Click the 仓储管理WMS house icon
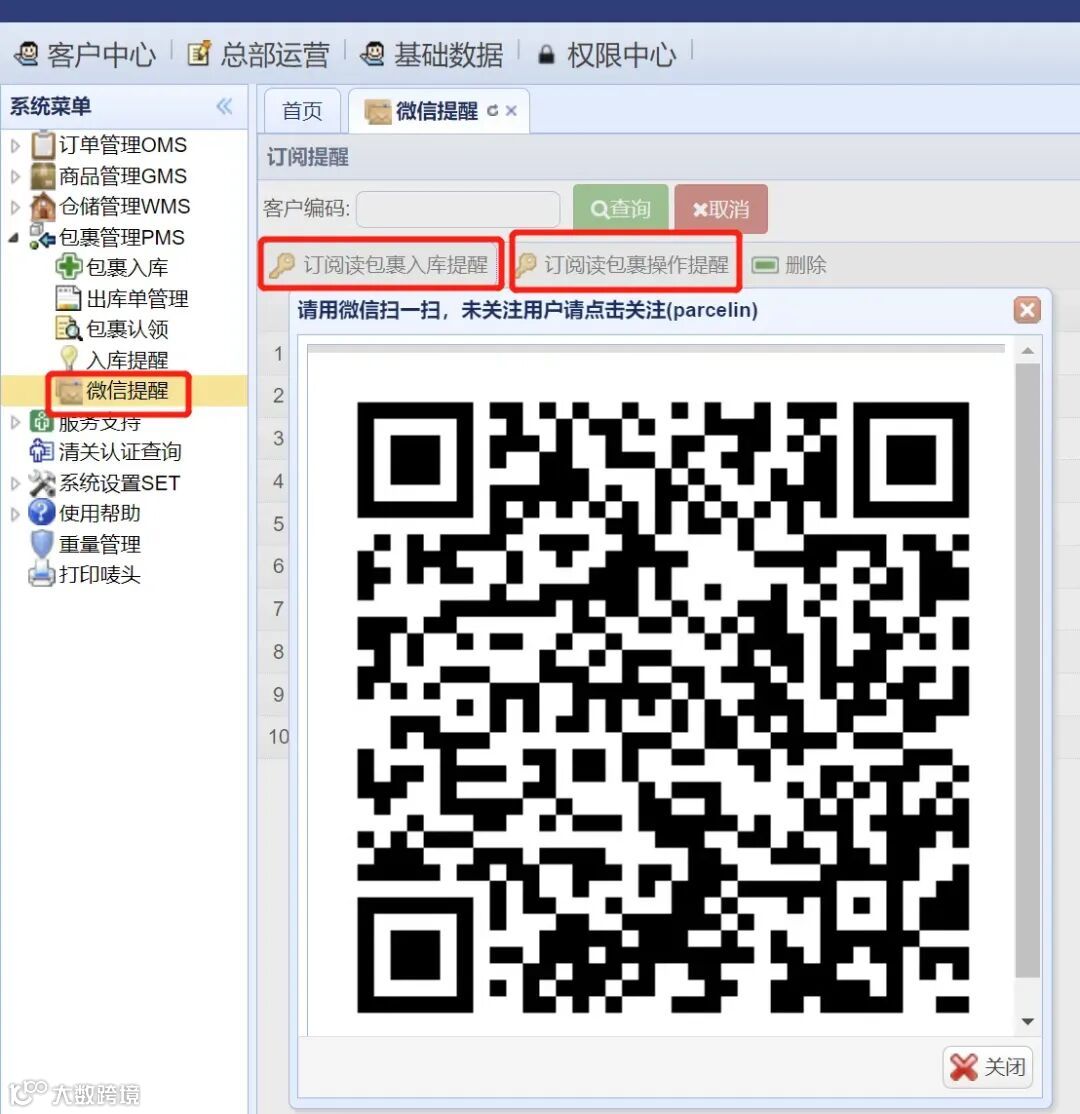1080x1114 pixels. pos(43,207)
